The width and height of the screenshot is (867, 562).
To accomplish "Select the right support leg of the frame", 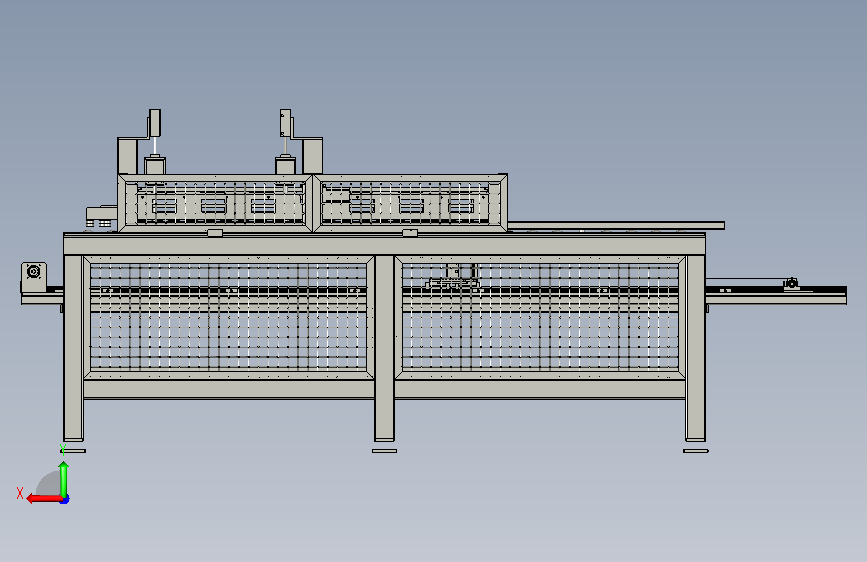I will click(696, 348).
